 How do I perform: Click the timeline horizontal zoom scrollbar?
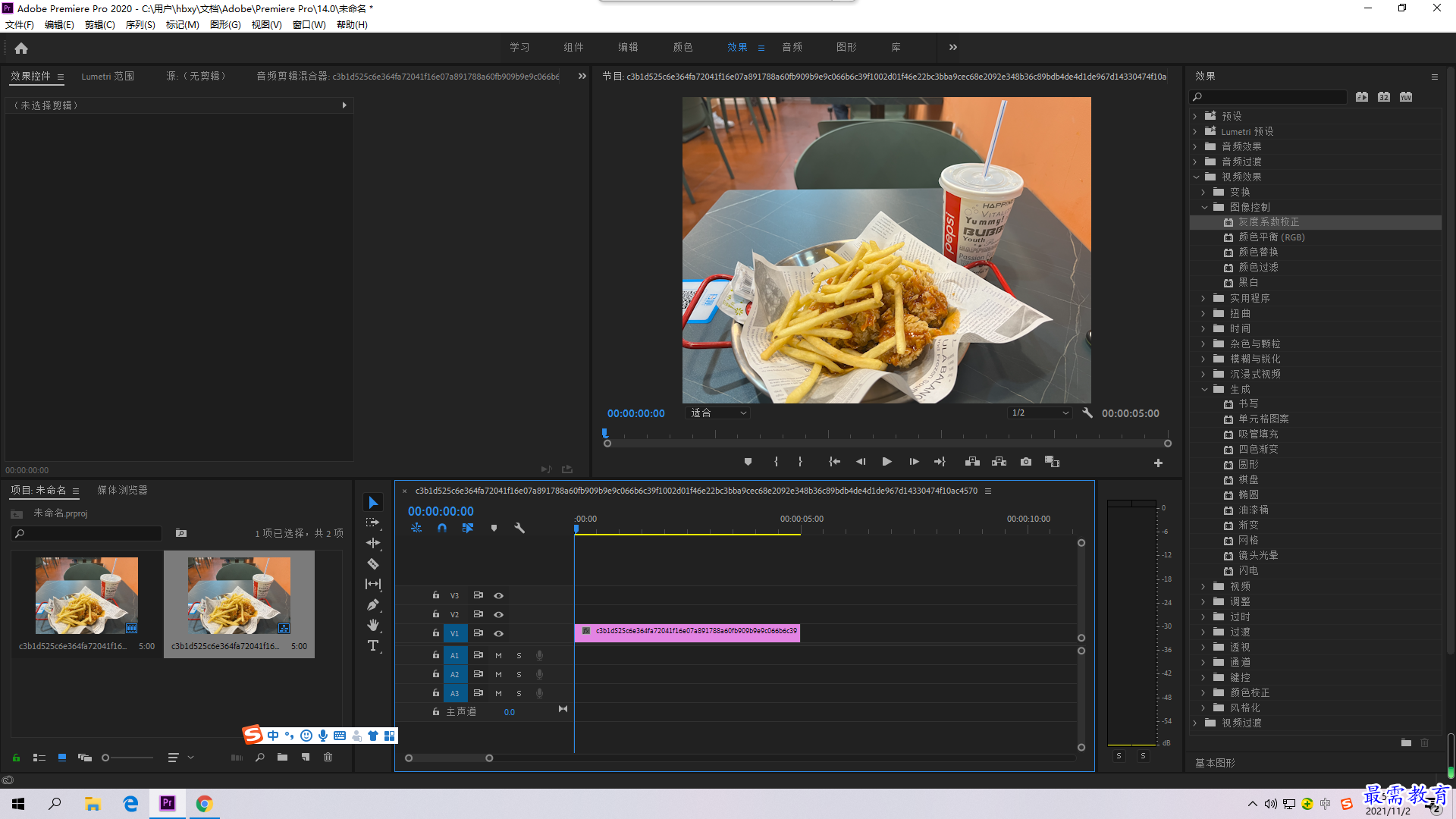449,758
